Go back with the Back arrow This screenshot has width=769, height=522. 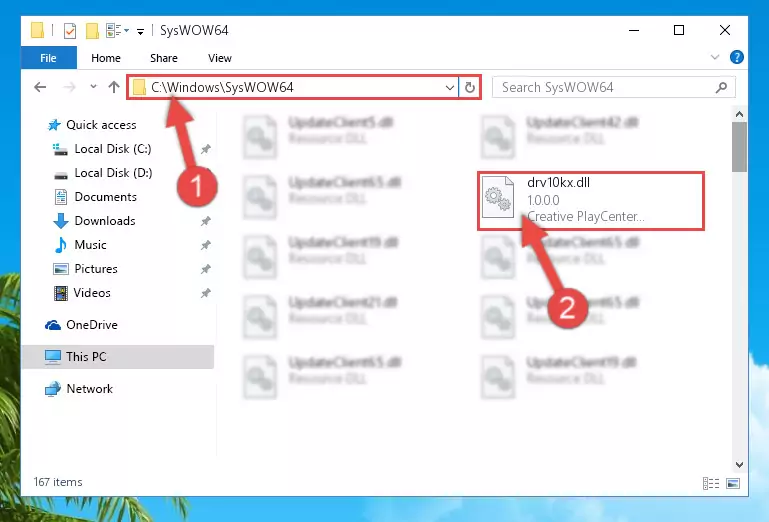tap(40, 87)
